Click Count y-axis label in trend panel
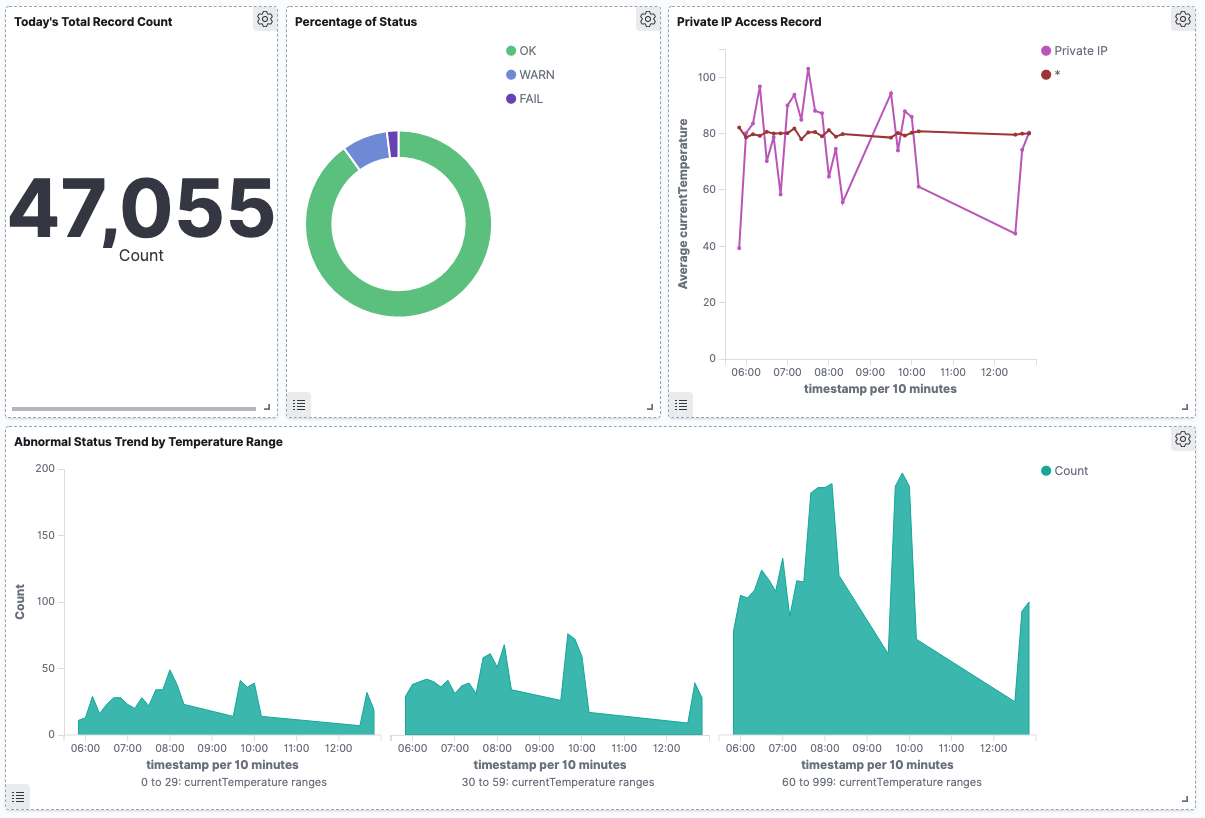The image size is (1205, 818). (x=20, y=601)
